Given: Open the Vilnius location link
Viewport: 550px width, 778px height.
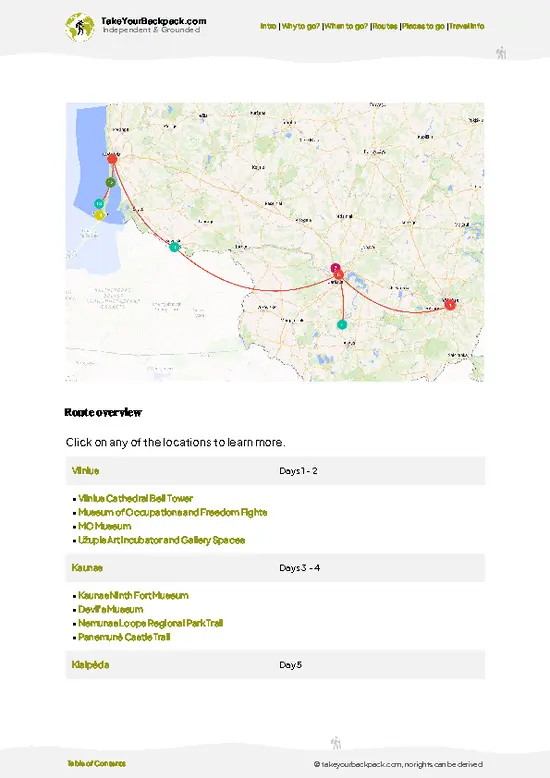Looking at the screenshot, I should [x=85, y=471].
